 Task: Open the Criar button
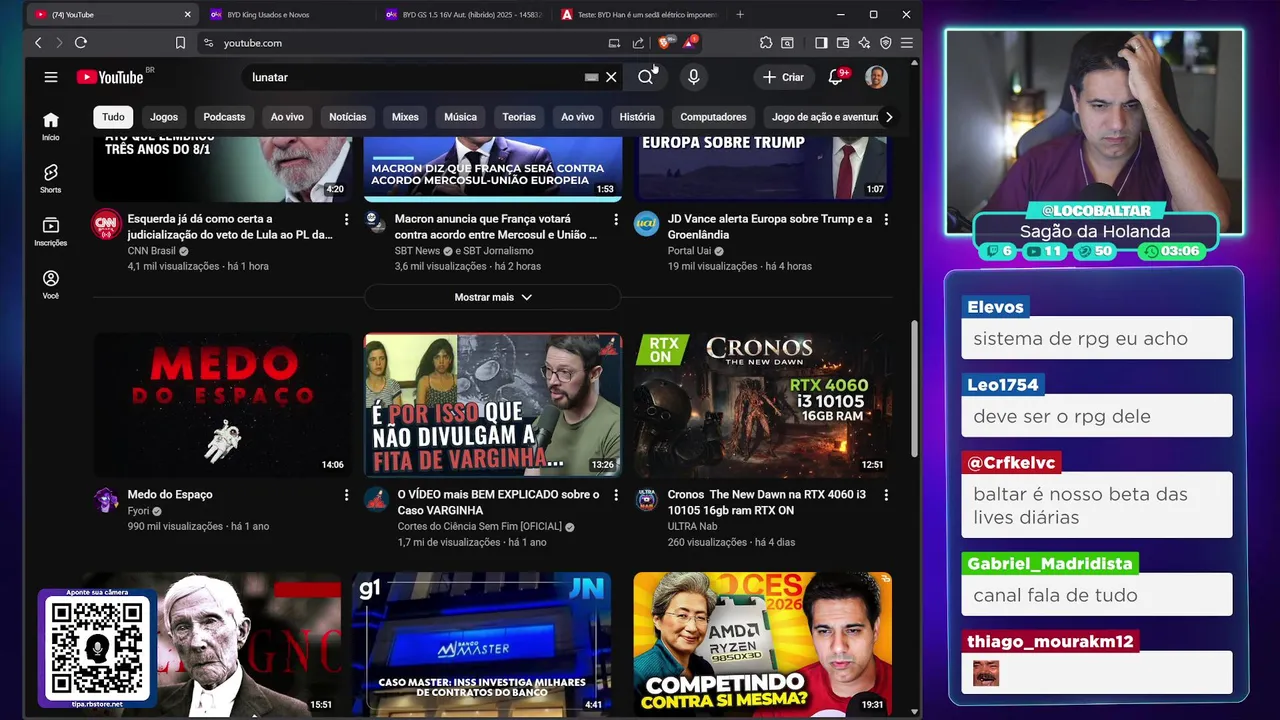pyautogui.click(x=783, y=77)
